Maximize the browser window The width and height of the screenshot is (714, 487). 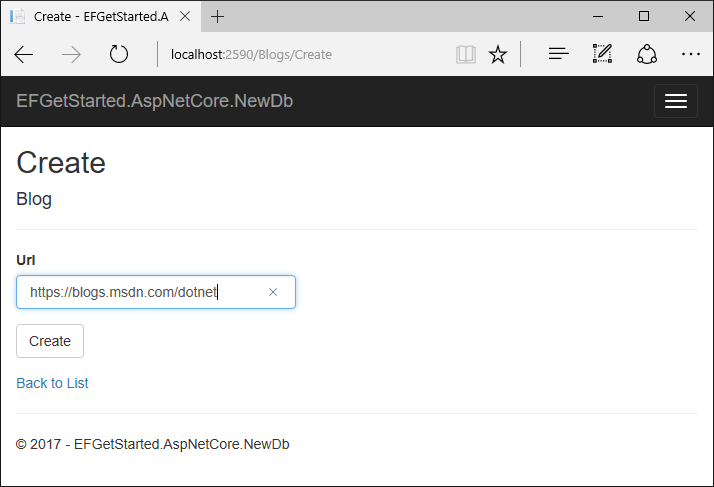click(643, 16)
